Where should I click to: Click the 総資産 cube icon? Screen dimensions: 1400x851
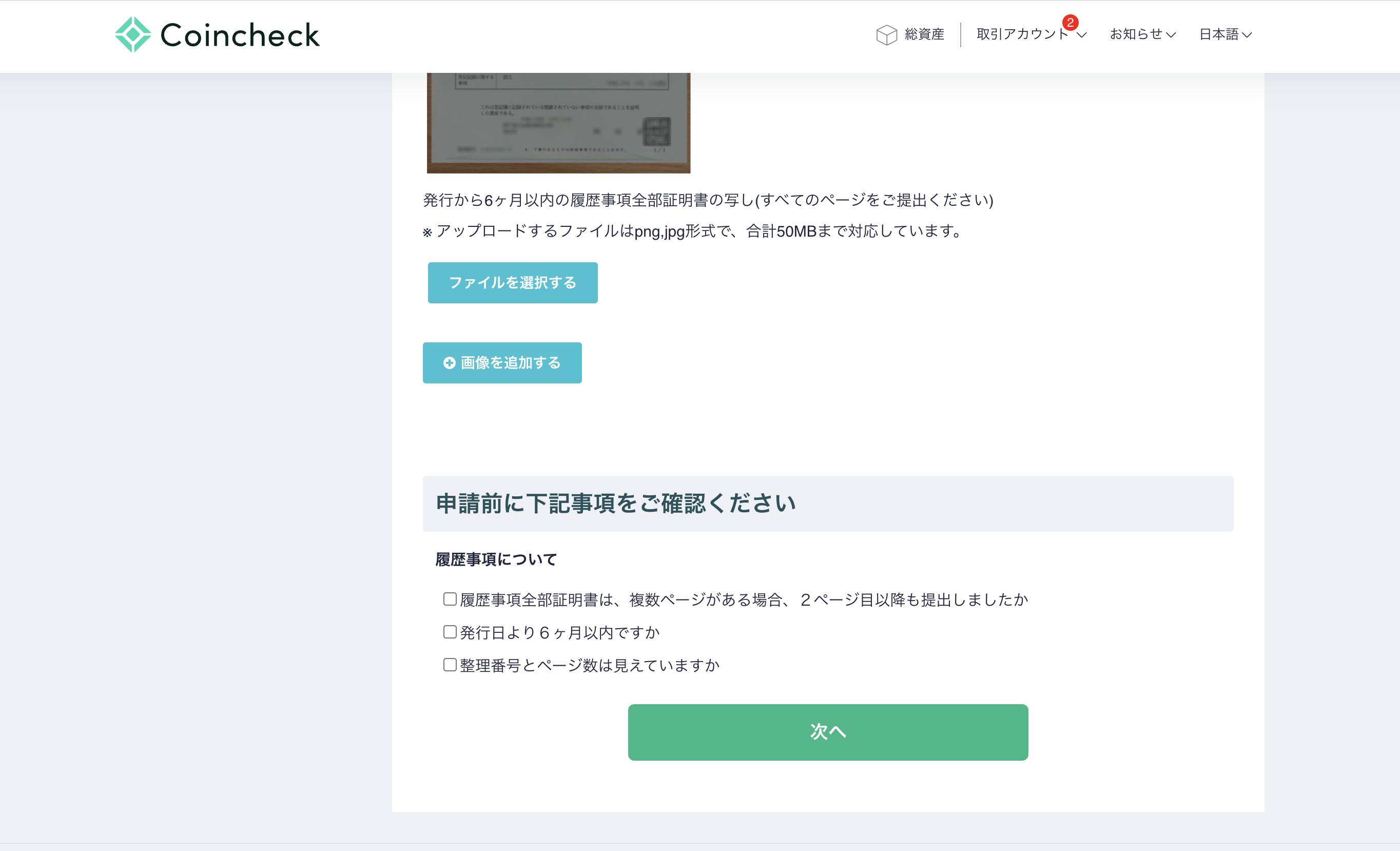(x=886, y=35)
